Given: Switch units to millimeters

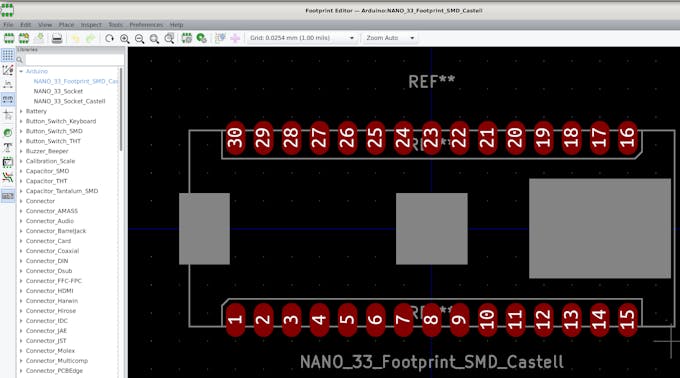Looking at the screenshot, I should pos(8,99).
